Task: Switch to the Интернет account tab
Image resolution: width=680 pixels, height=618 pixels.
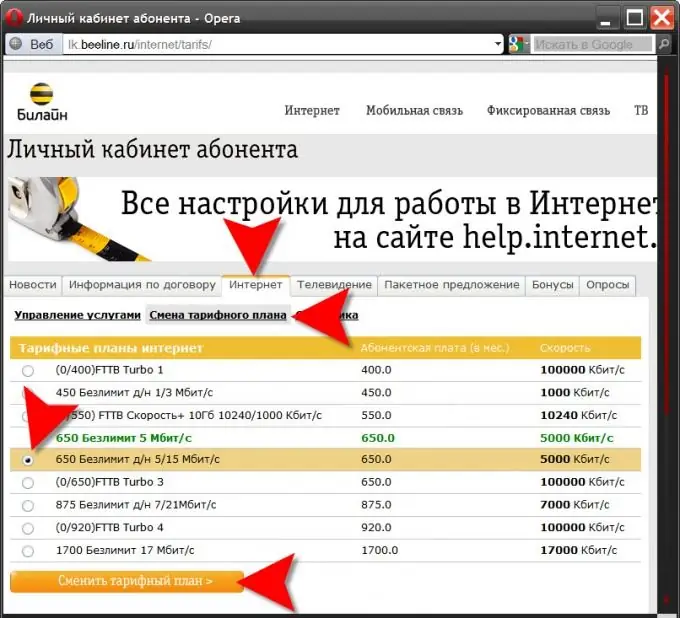Action: coord(255,285)
